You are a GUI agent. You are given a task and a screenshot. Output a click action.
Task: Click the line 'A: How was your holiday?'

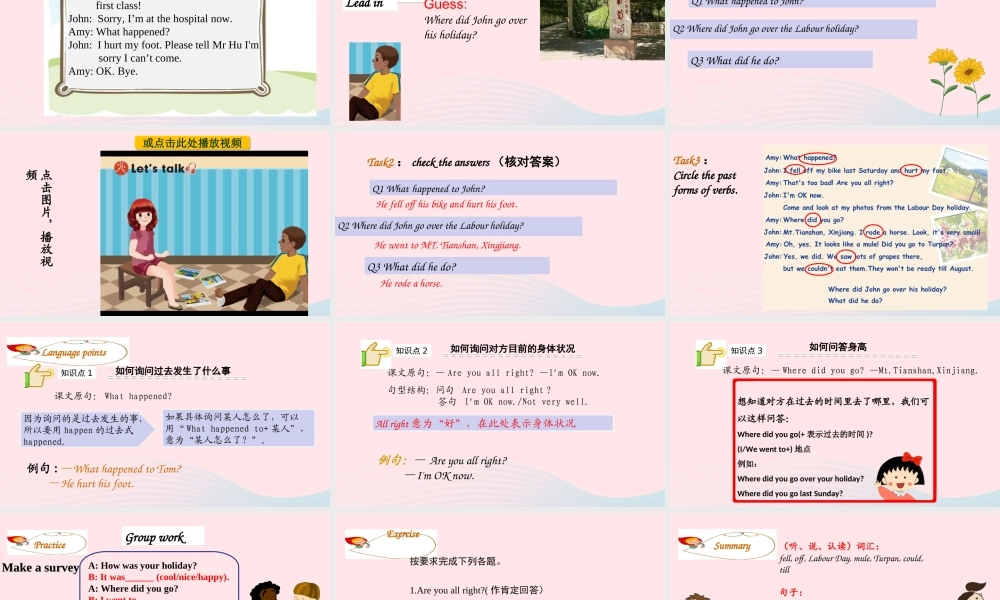[x=142, y=566]
